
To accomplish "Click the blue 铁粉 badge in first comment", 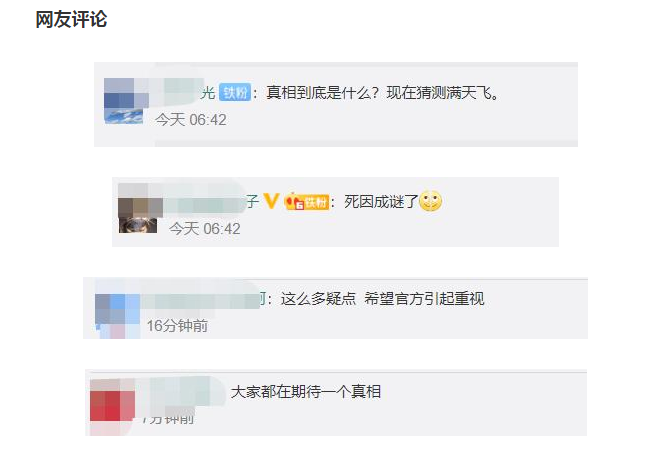I will (235, 92).
